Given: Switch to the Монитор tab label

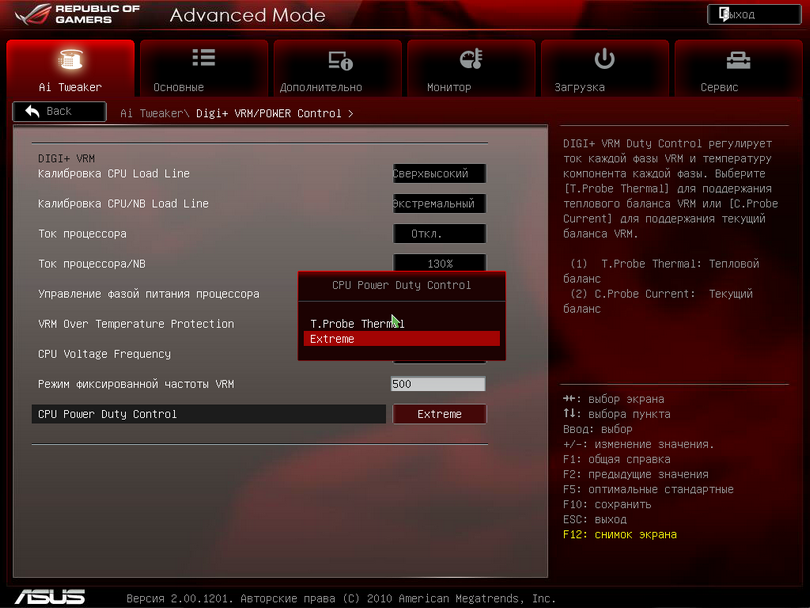Looking at the screenshot, I should (449, 87).
